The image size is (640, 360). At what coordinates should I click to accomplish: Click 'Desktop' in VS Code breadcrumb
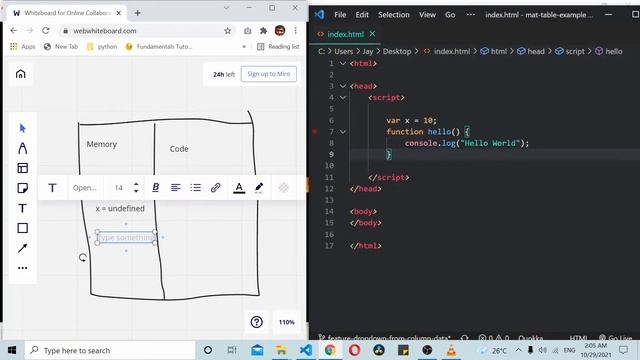(397, 51)
